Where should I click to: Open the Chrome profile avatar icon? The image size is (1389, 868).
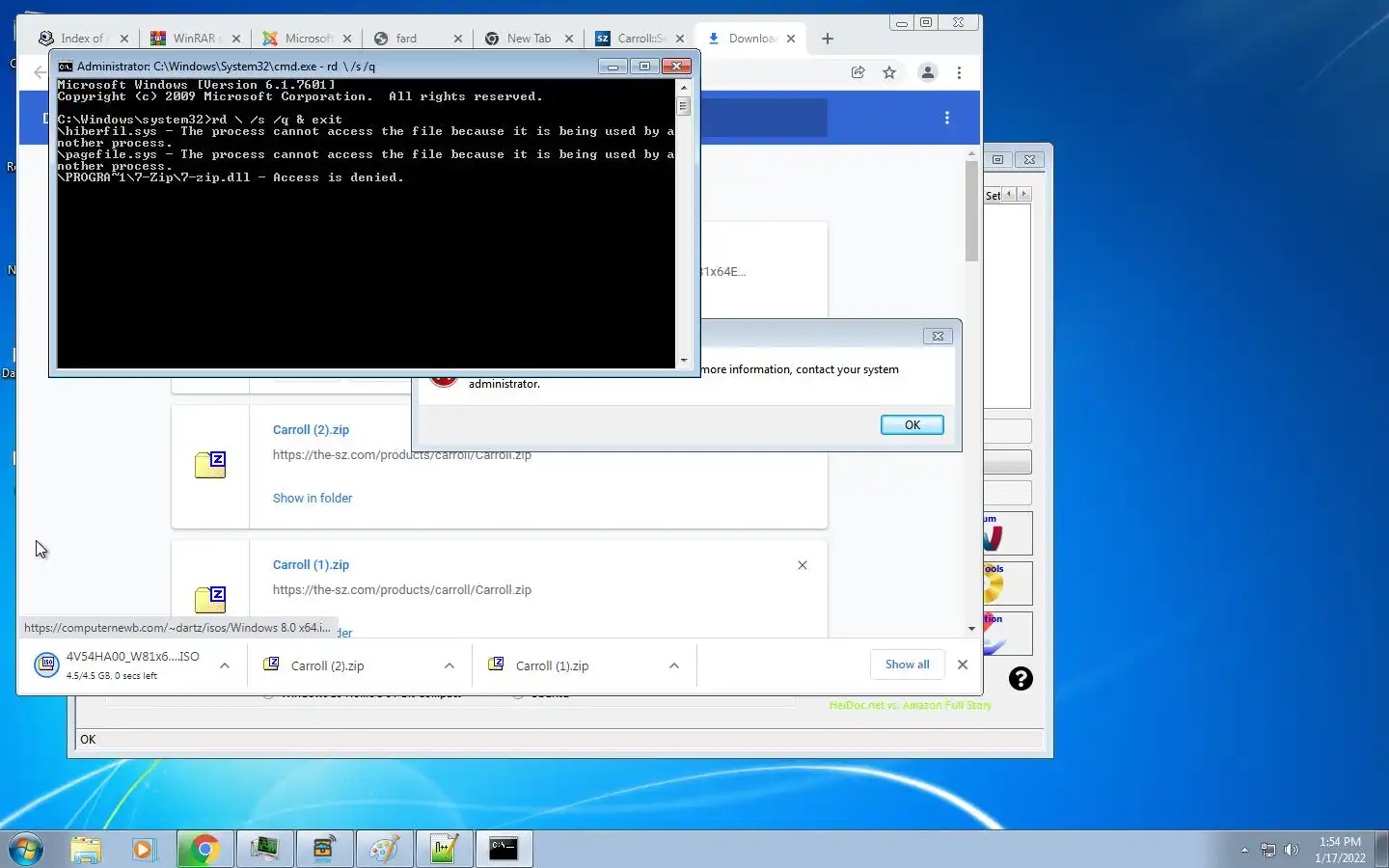pos(928,72)
